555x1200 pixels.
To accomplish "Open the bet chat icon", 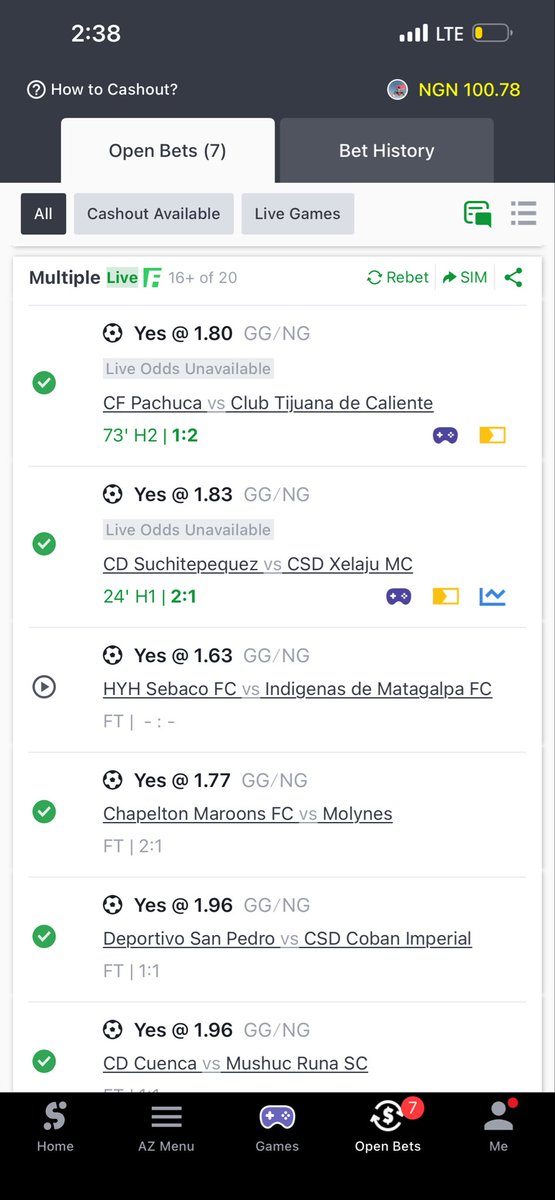I will click(477, 213).
